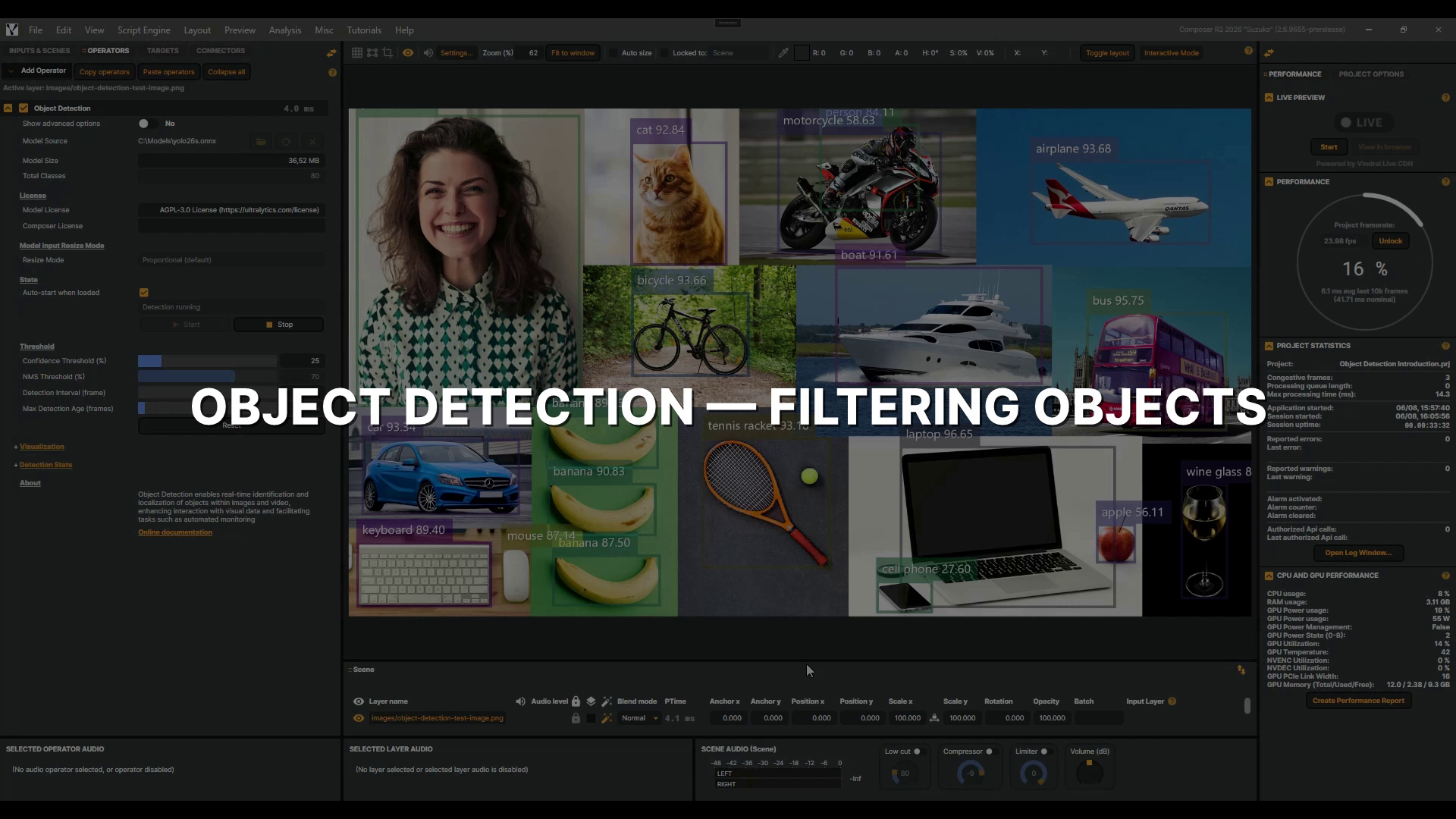This screenshot has width=1456, height=819.
Task: Switch to Inputs & Scenes tab
Action: 39,51
